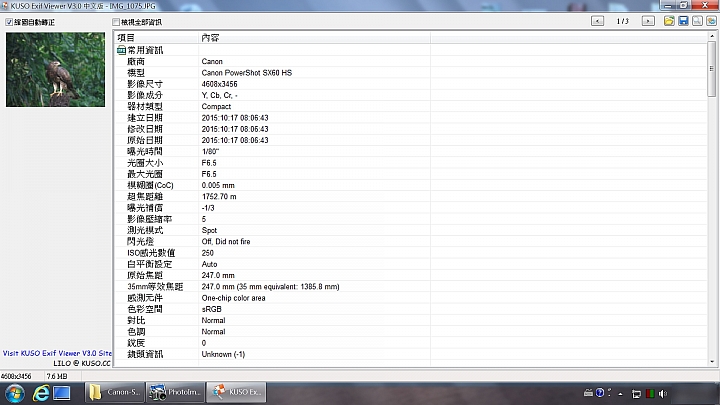
Task: Select the 'Off, Did not fire' flash value
Action: click(226, 242)
